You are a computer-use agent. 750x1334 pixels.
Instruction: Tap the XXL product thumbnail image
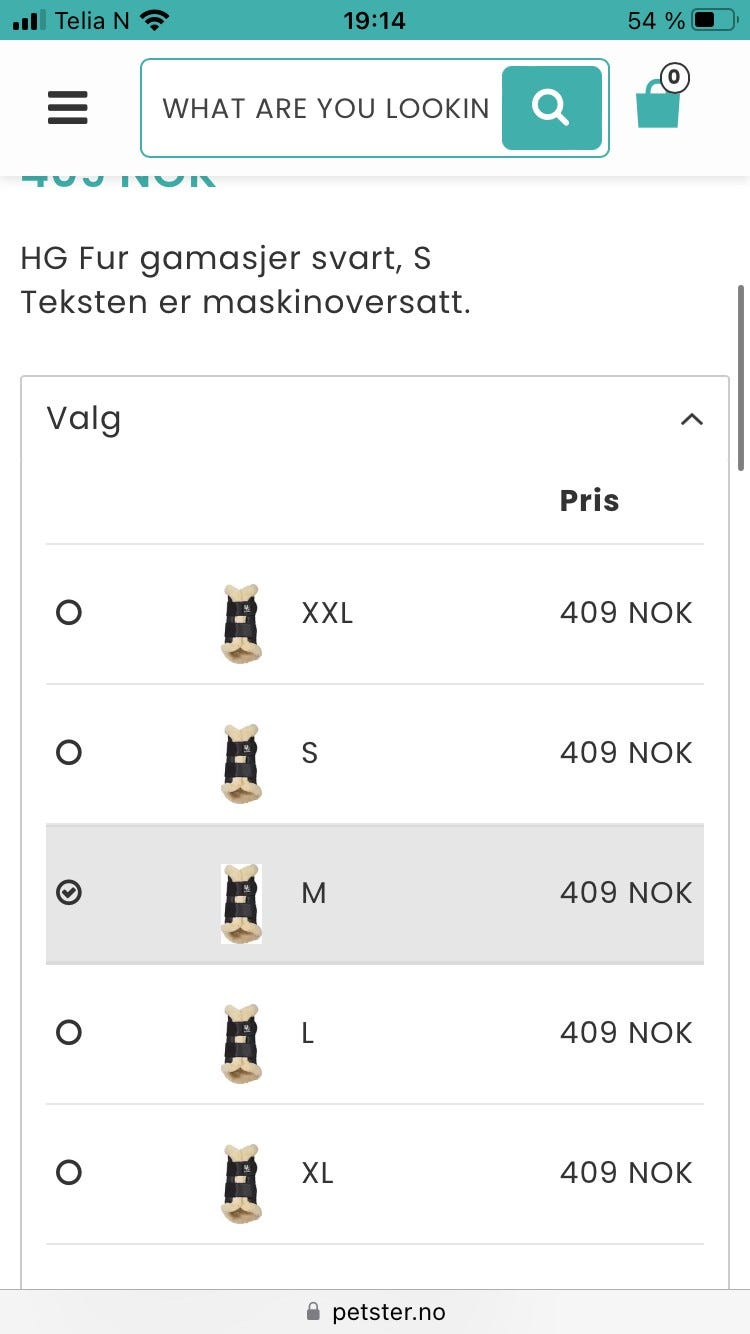tap(240, 623)
